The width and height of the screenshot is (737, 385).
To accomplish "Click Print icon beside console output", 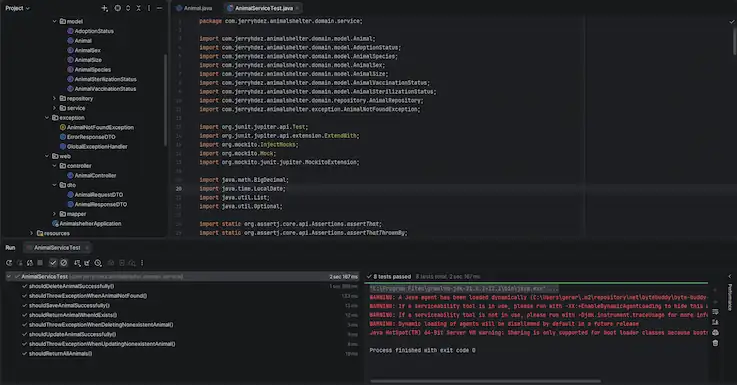I will (715, 332).
